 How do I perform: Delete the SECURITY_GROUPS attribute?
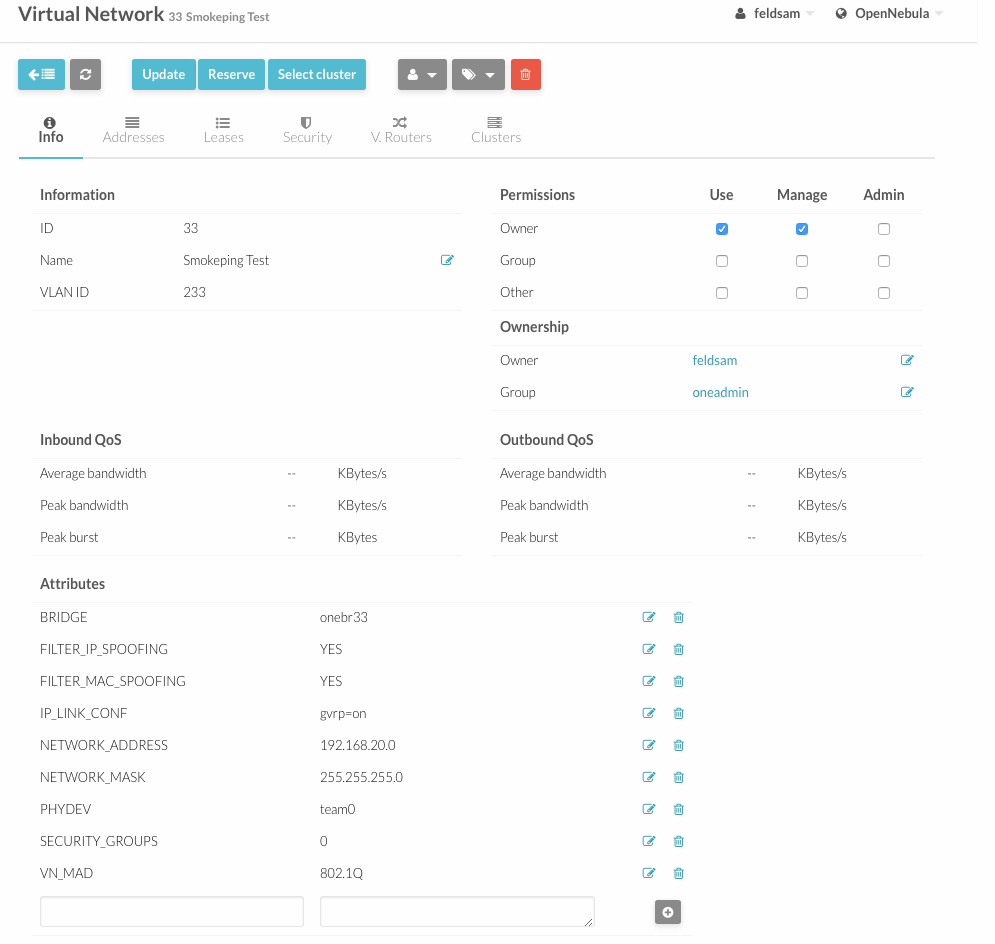pyautogui.click(x=678, y=841)
